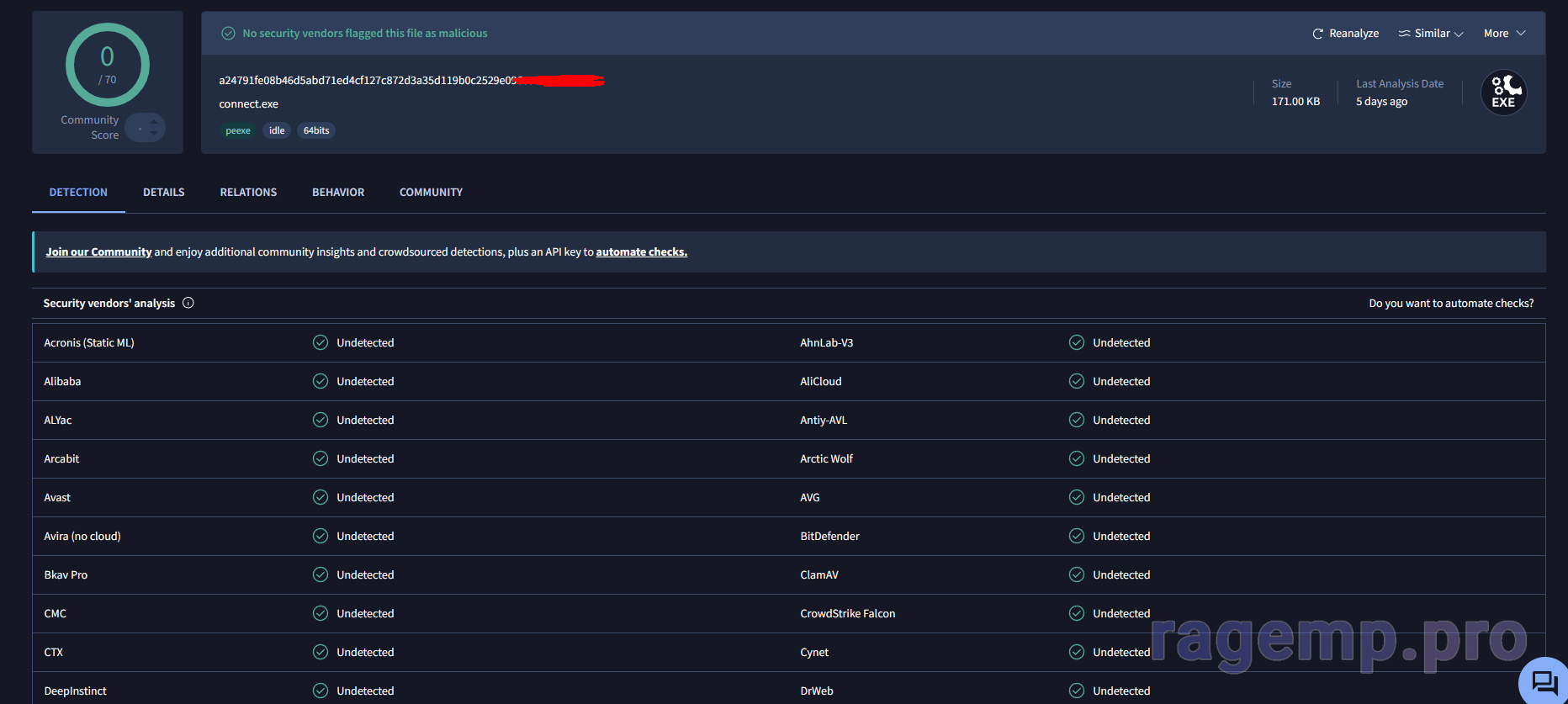Click the Arcabit undetected checkmark icon
Image resolution: width=1568 pixels, height=704 pixels.
coord(320,458)
